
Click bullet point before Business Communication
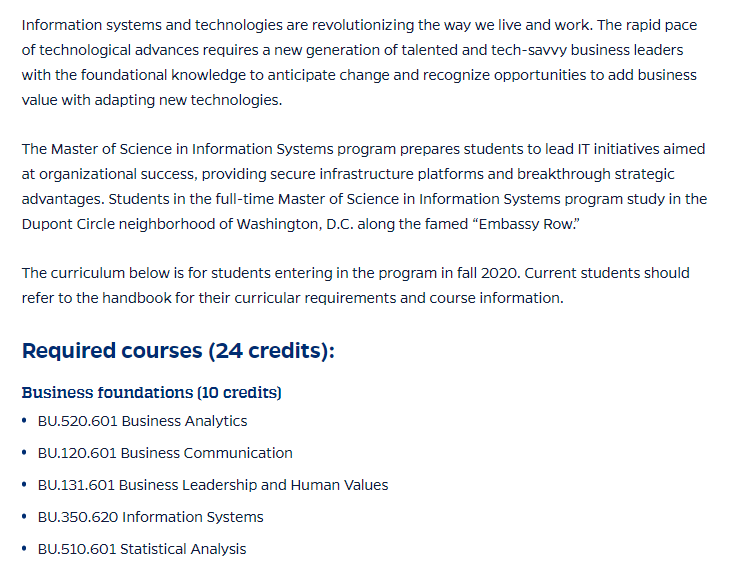pyautogui.click(x=24, y=452)
